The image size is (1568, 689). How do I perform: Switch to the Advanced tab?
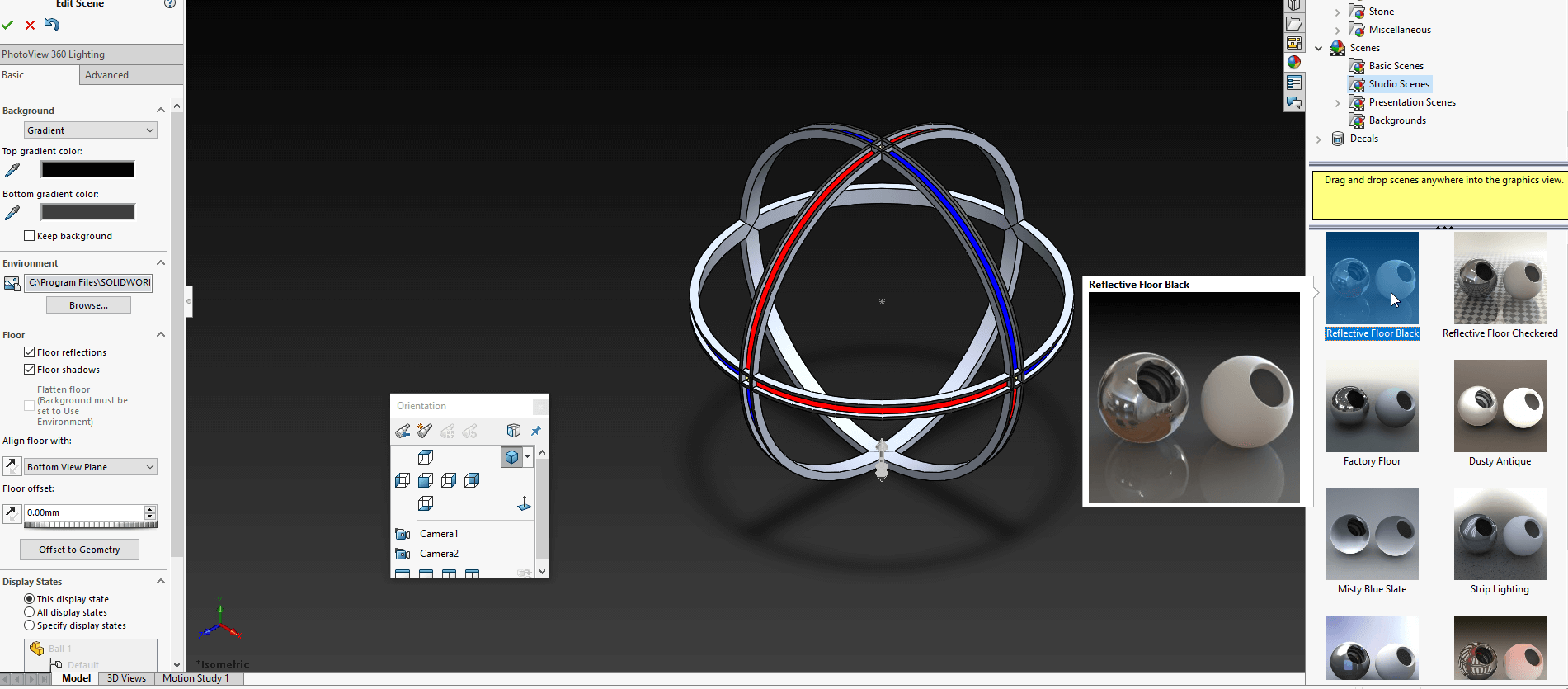click(x=131, y=75)
